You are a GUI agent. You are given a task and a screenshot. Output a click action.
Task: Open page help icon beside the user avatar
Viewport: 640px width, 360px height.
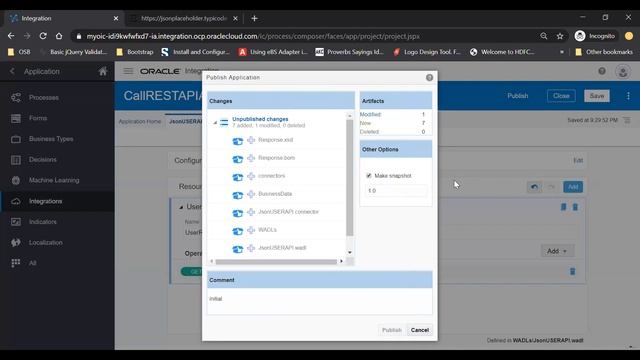(602, 71)
